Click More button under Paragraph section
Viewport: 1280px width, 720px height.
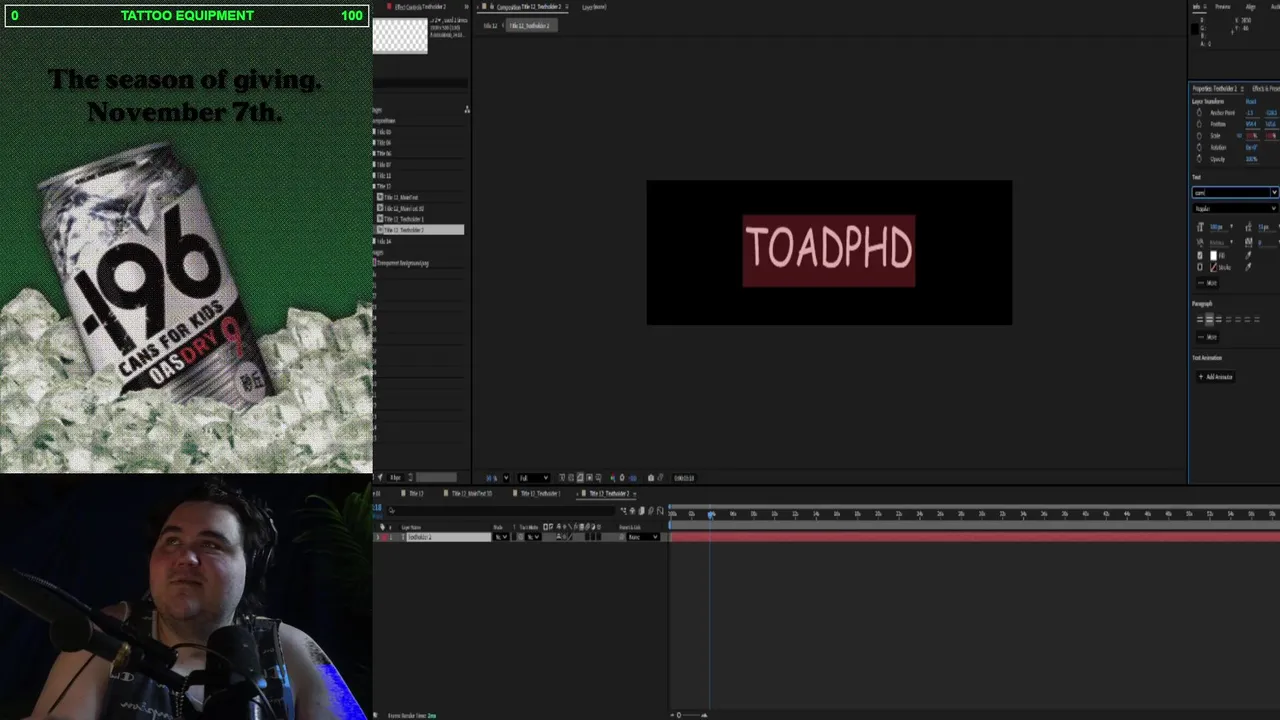pos(1208,337)
